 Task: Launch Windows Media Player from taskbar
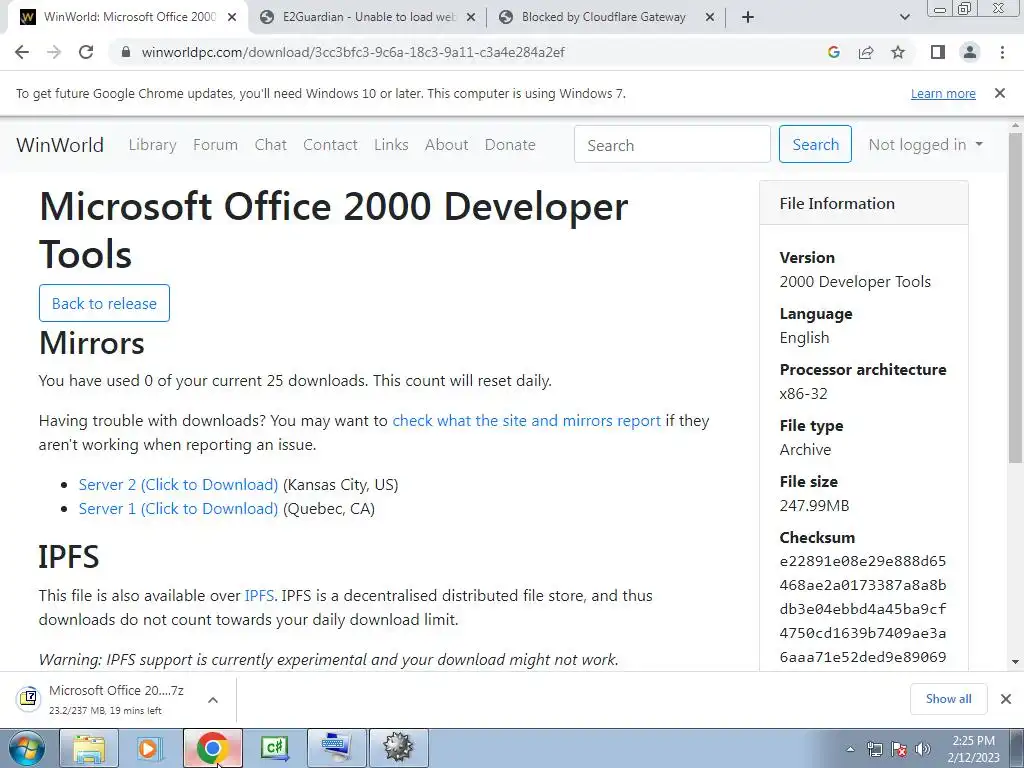click(x=150, y=748)
